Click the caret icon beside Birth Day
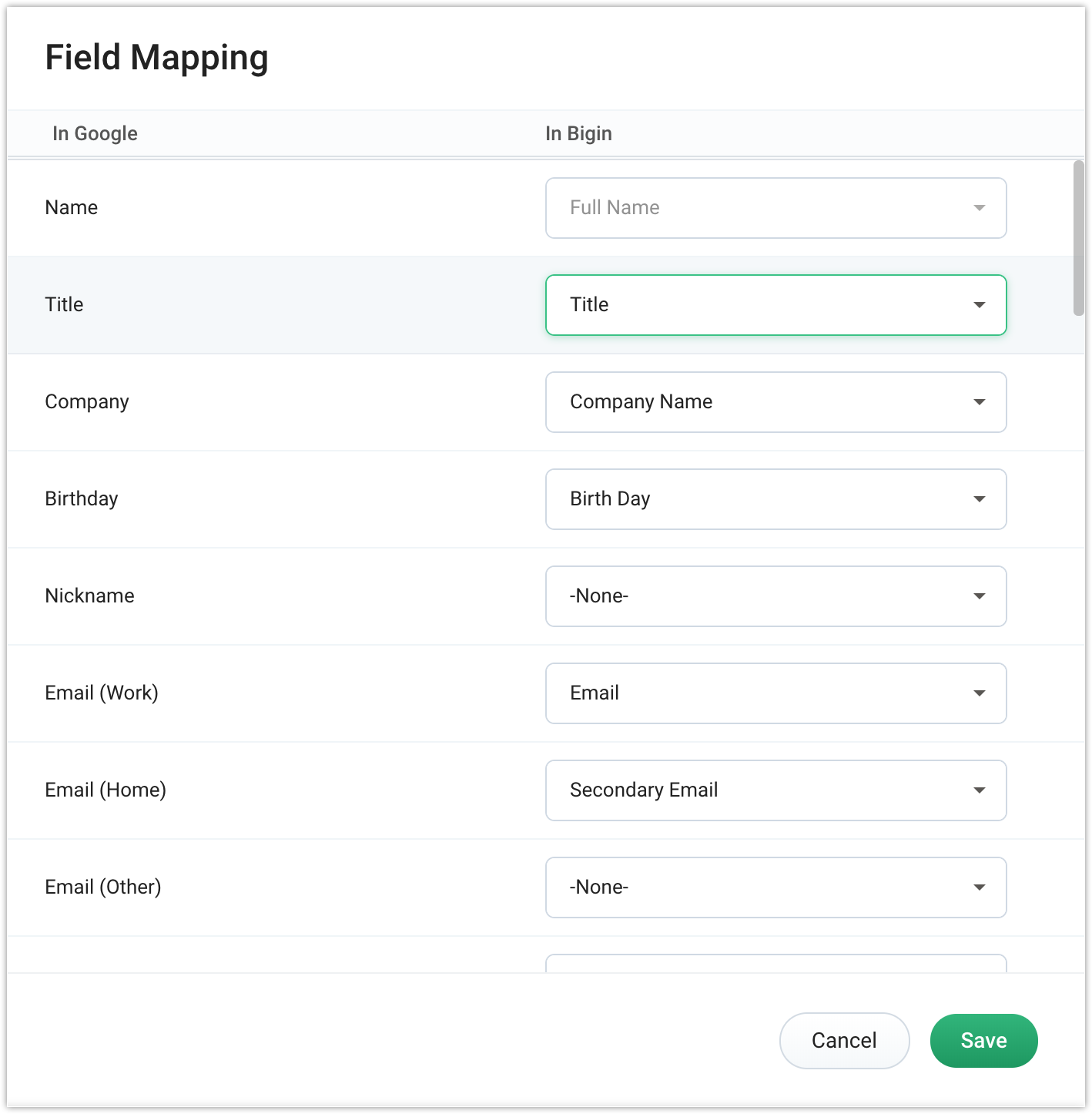The image size is (1092, 1114). [980, 499]
